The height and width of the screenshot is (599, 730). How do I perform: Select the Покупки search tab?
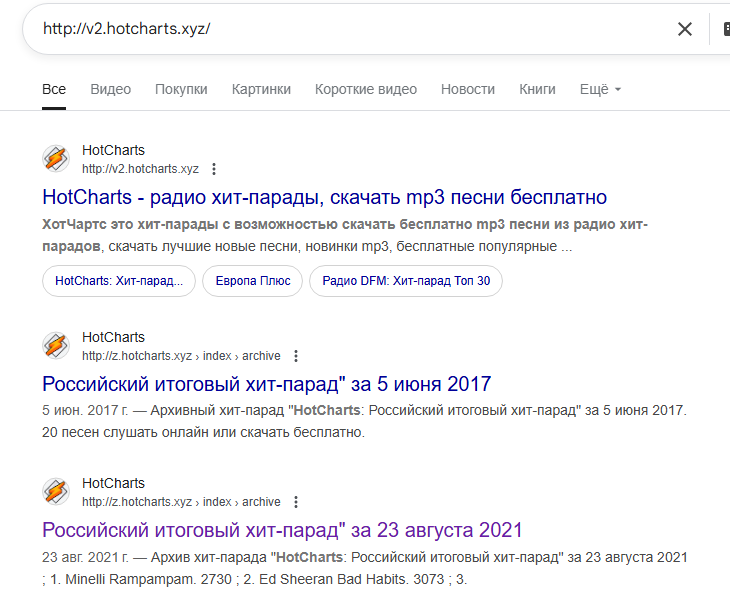pos(181,89)
